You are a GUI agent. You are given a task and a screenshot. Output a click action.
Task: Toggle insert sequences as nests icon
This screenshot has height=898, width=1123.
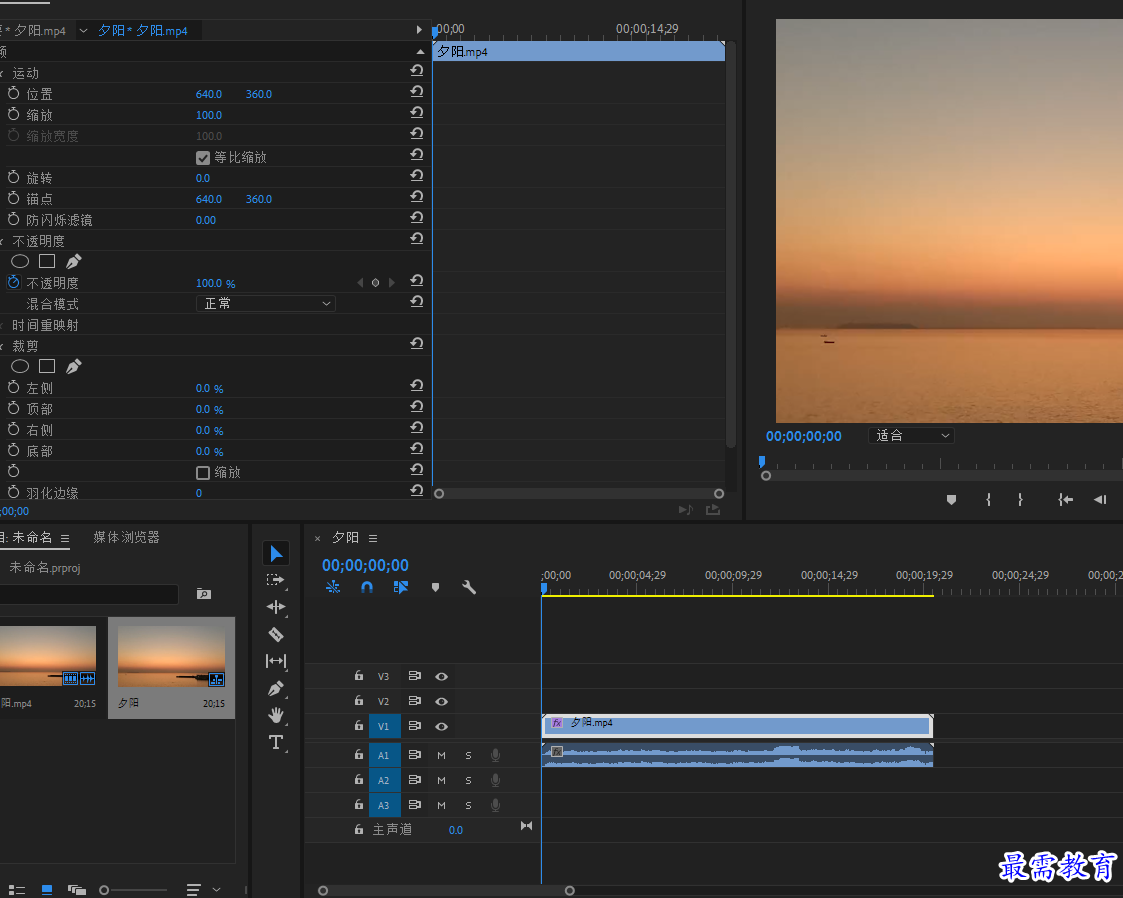(333, 587)
